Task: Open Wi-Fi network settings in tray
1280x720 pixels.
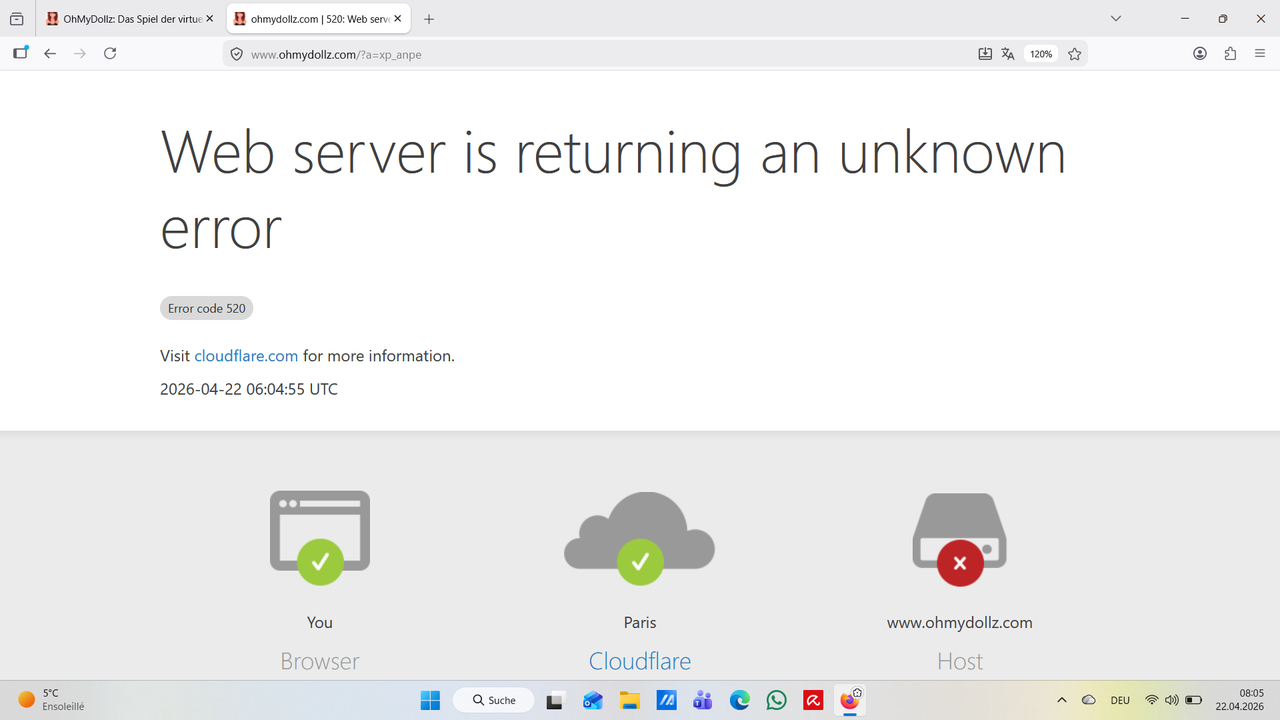Action: pyautogui.click(x=1152, y=700)
